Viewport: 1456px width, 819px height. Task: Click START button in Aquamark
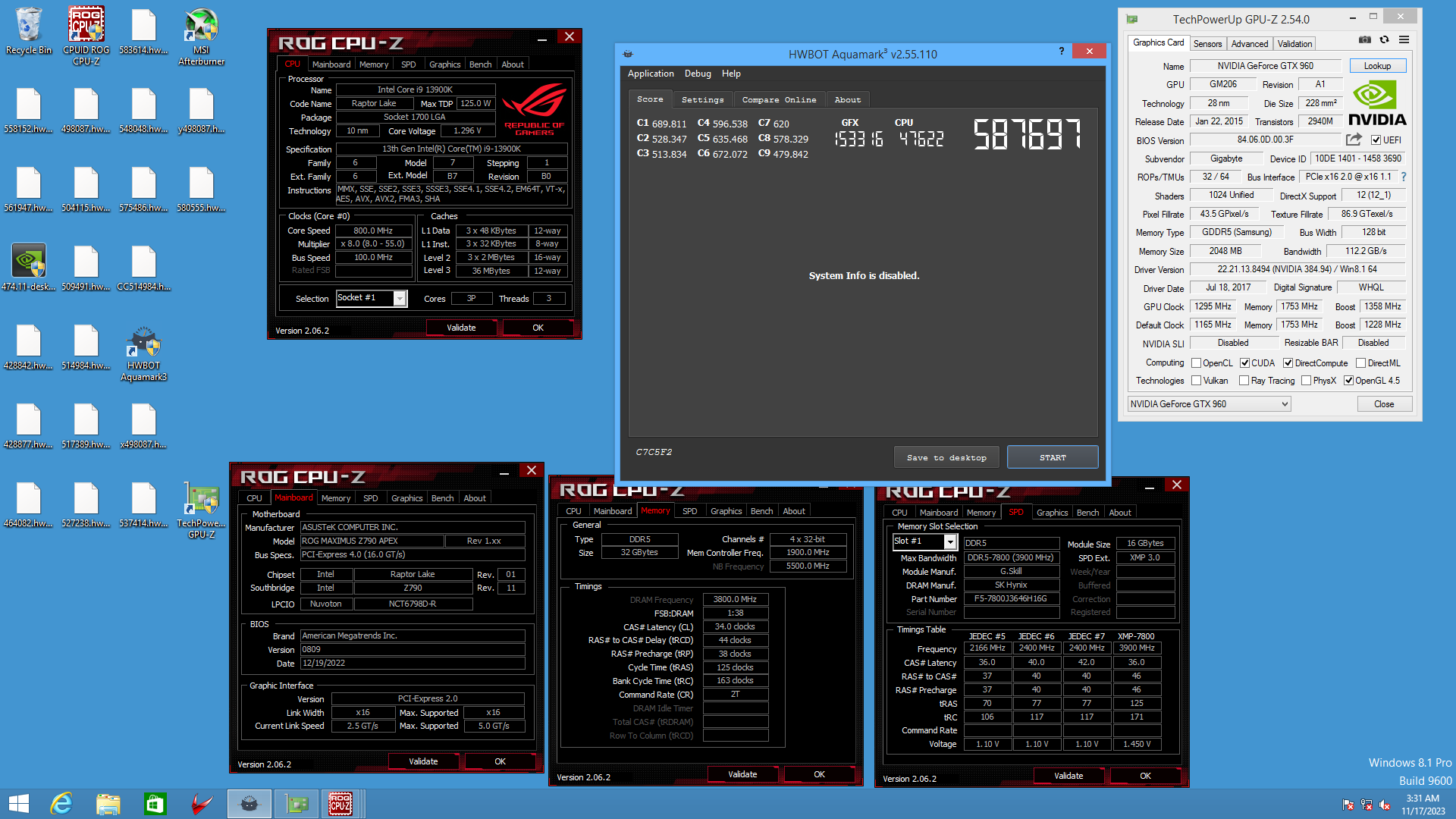[x=1053, y=457]
